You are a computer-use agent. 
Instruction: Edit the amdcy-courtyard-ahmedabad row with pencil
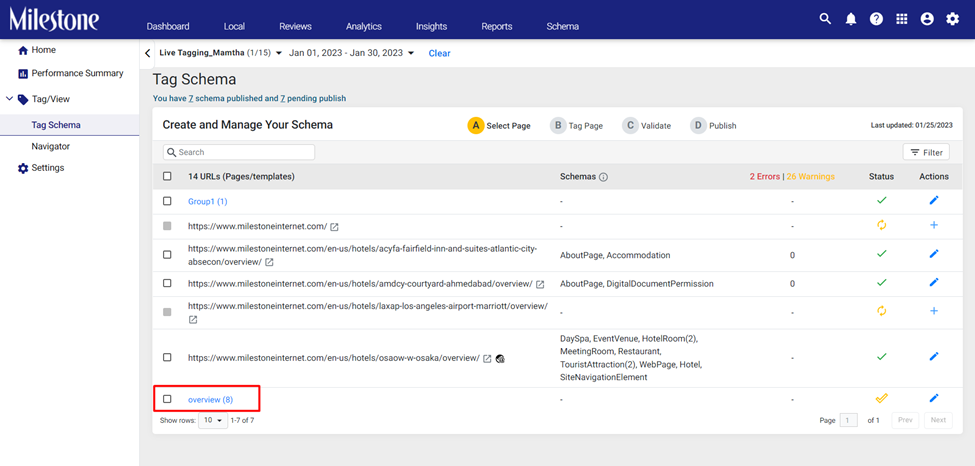click(x=933, y=282)
